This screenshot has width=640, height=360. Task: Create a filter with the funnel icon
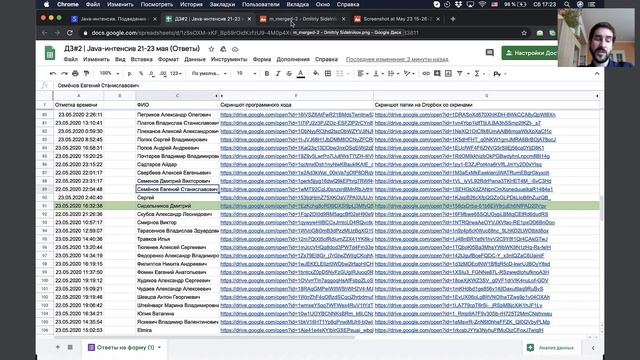[460, 73]
